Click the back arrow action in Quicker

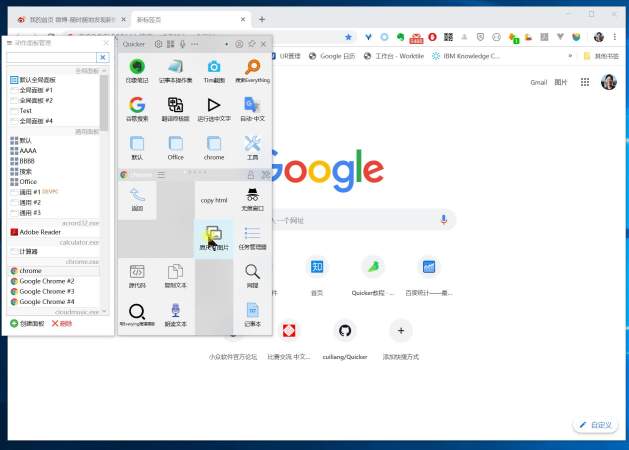pos(137,199)
